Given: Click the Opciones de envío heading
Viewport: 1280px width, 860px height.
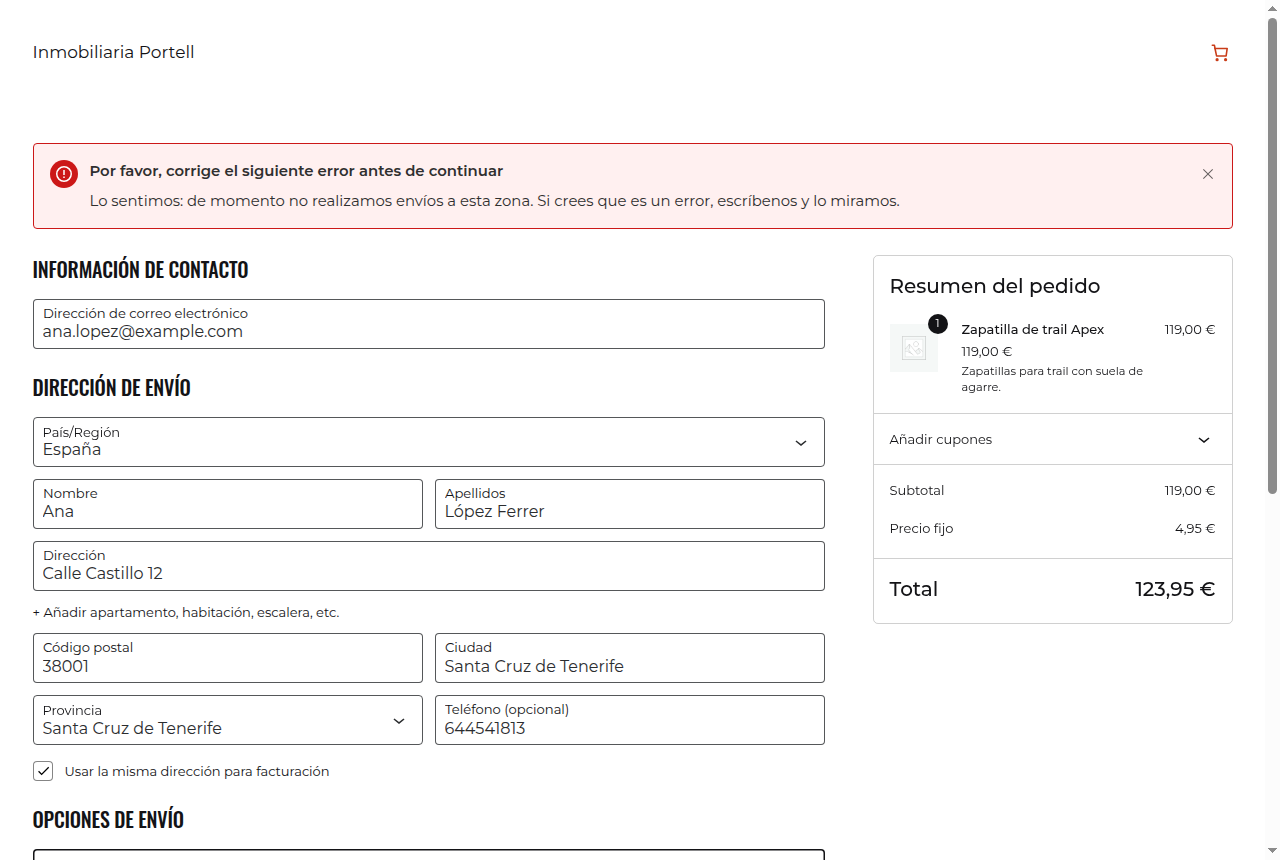Looking at the screenshot, I should tap(108, 820).
